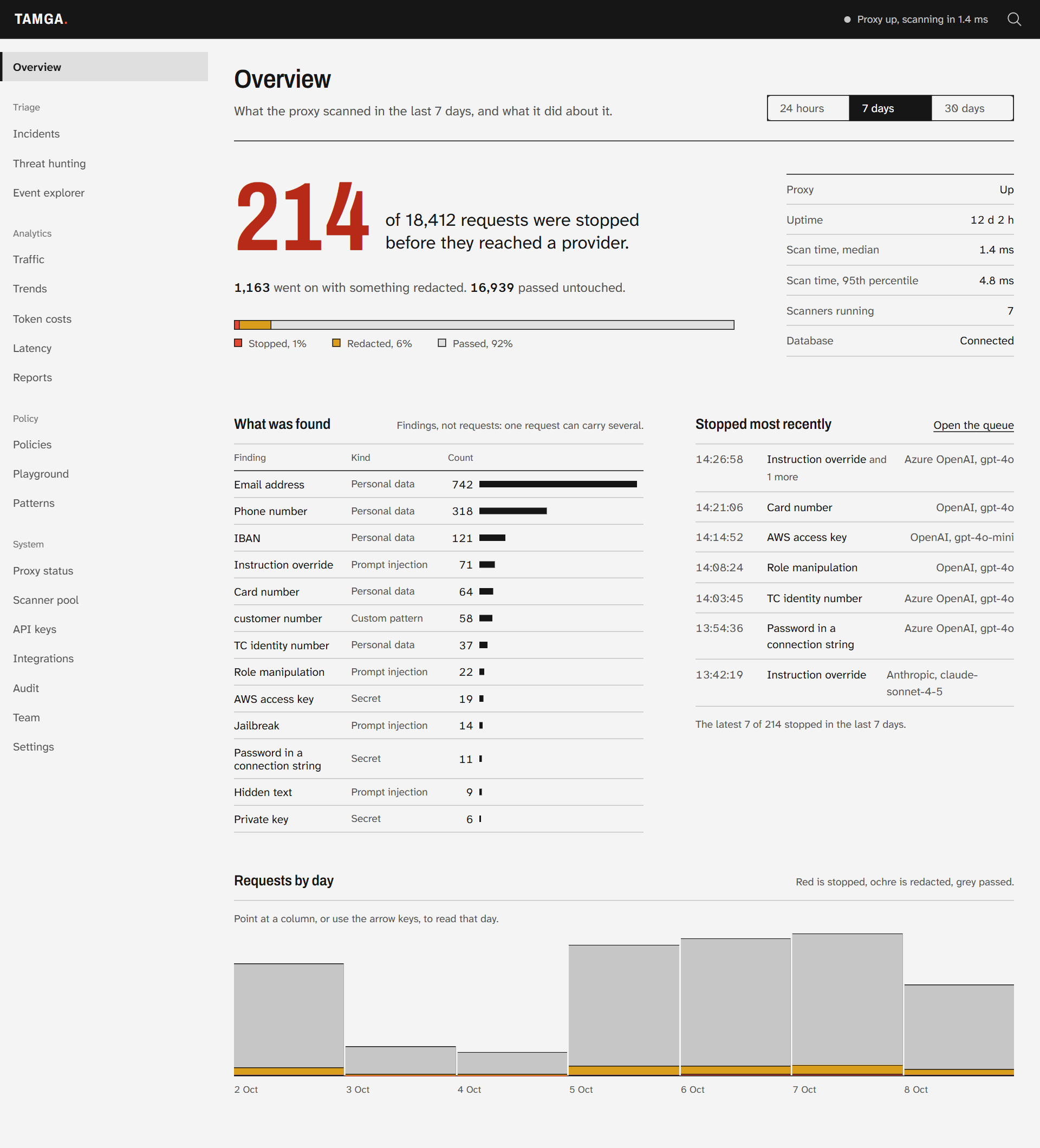Select the 7 days range

[x=890, y=108]
